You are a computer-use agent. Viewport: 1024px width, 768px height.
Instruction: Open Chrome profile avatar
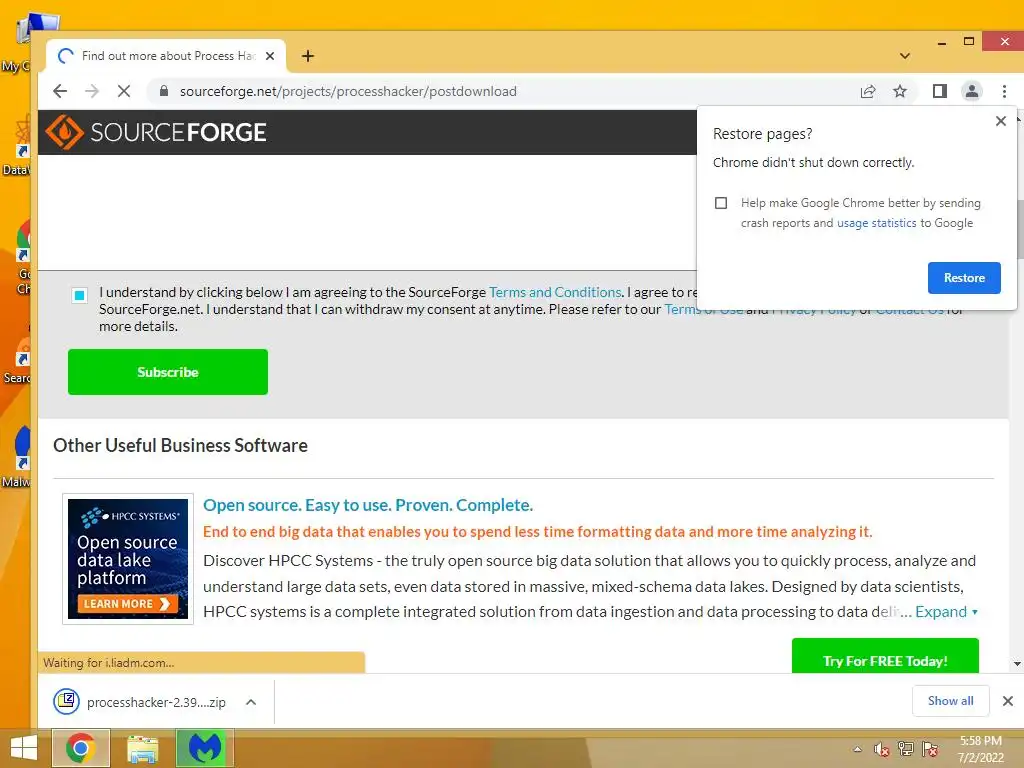(972, 91)
